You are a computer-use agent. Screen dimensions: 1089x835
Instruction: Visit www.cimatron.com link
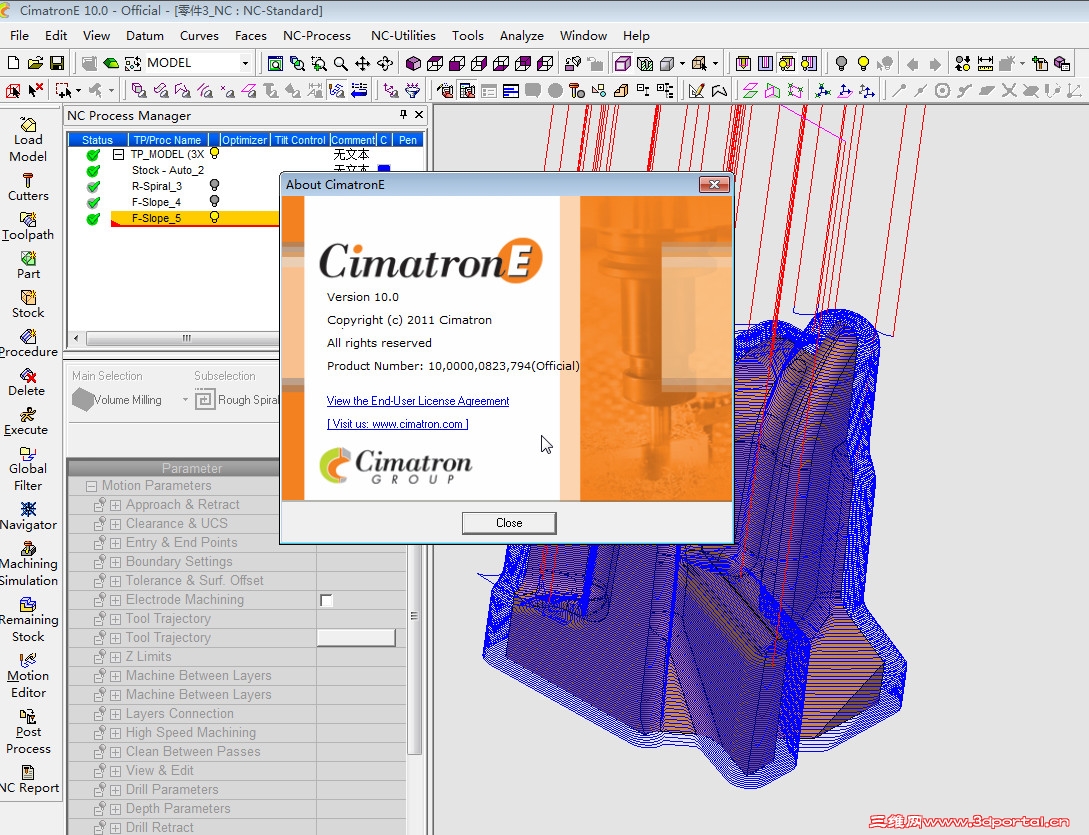click(397, 424)
